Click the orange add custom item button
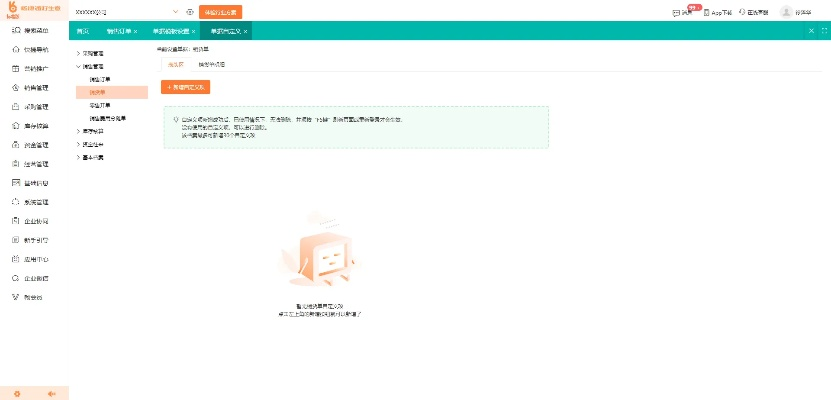Viewport: 831px width, 400px height. [185, 88]
